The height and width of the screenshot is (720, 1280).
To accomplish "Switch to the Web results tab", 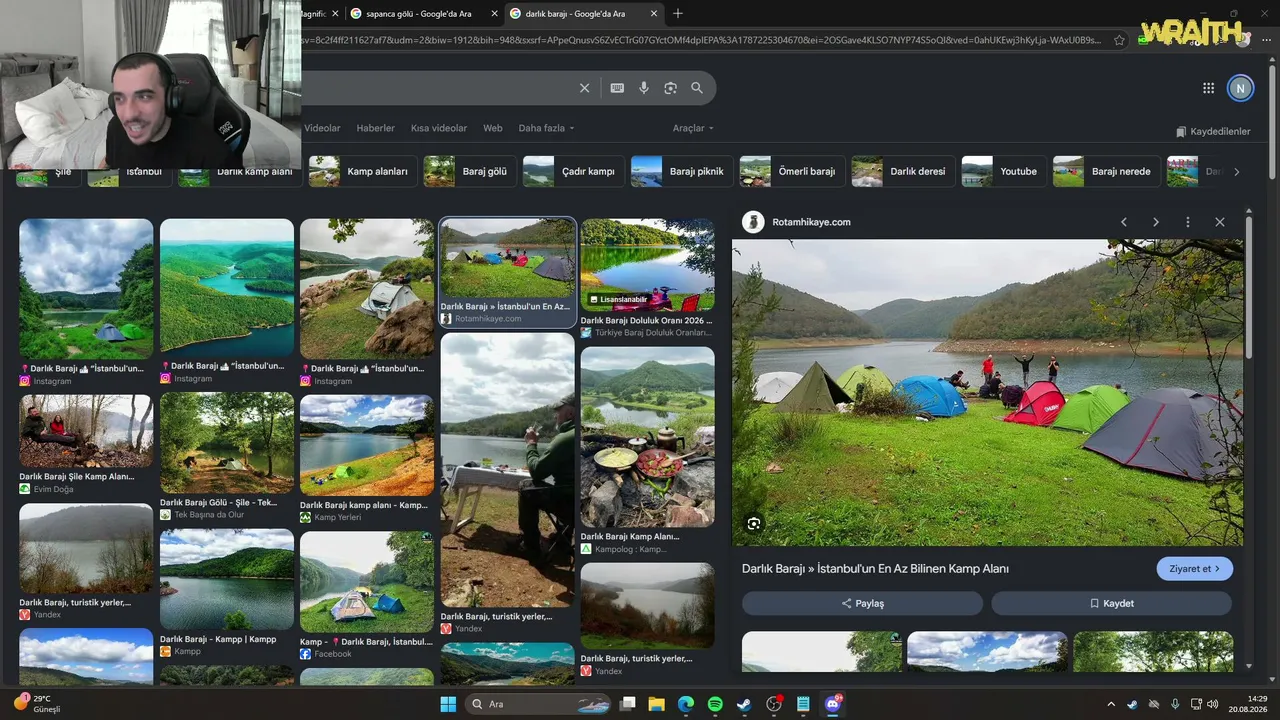I will point(493,128).
